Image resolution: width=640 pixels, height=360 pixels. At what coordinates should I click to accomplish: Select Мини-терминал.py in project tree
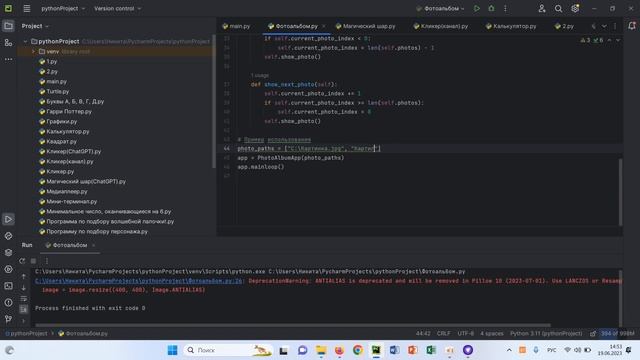tap(68, 201)
